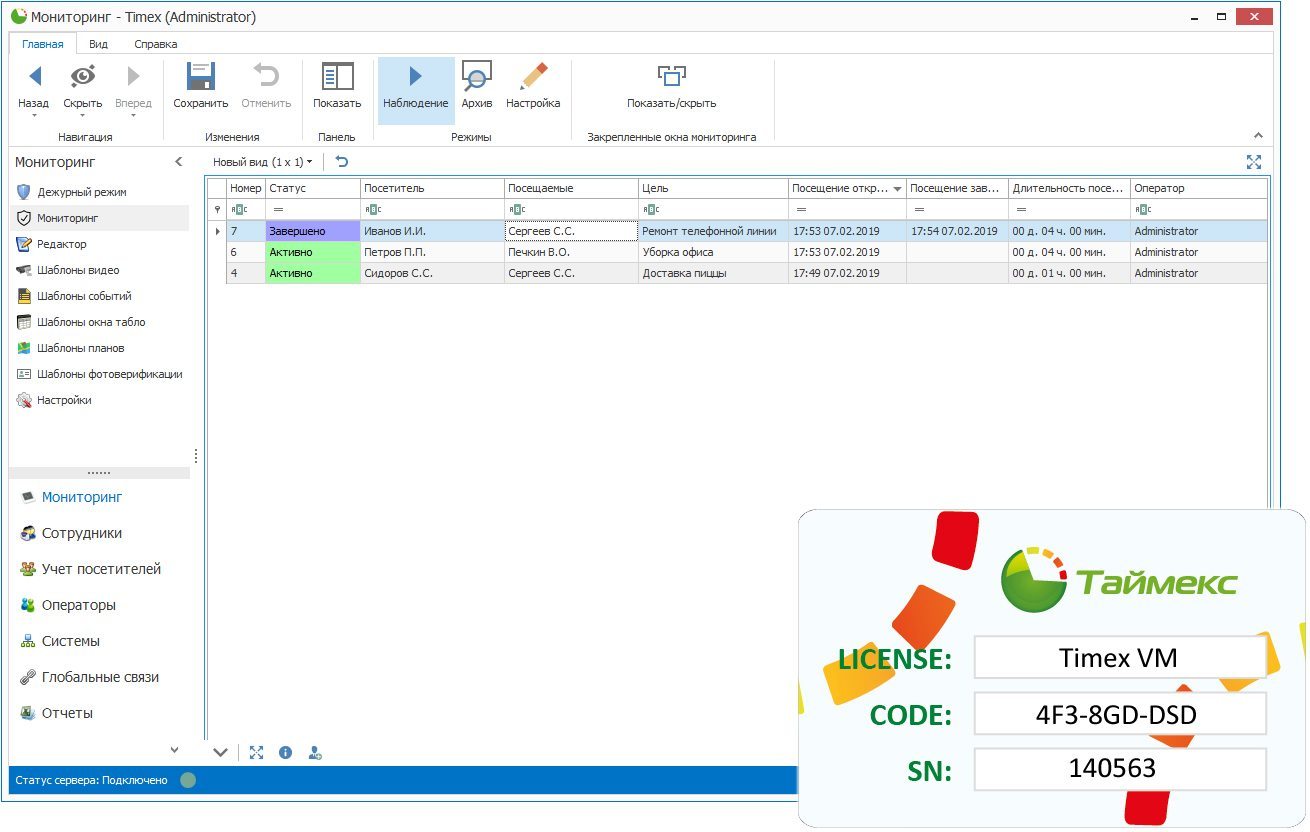Click the reset view undo arrow icon
Screen dimensions: 1310x832
point(342,162)
